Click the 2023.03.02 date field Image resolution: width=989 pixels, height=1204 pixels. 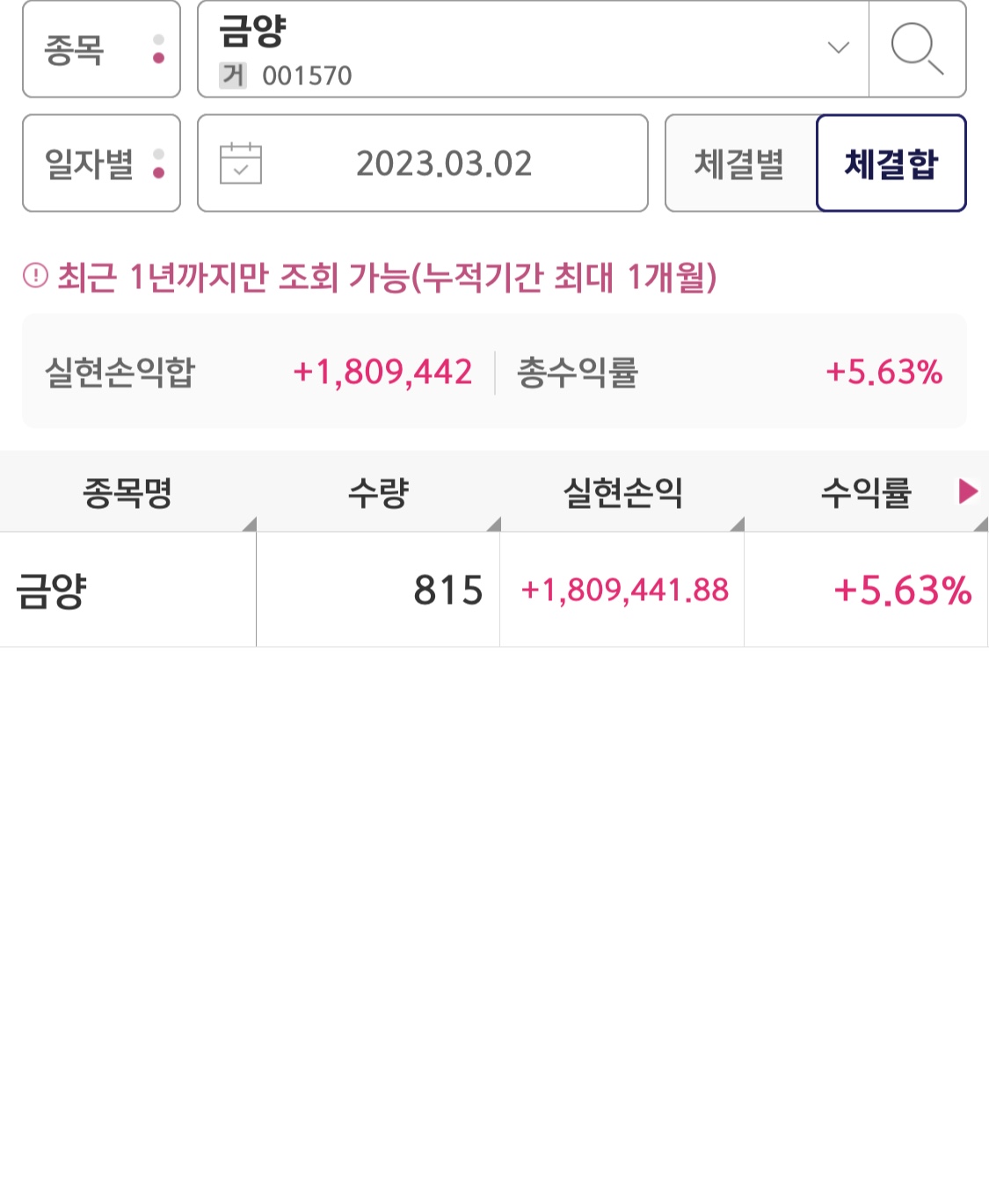(444, 163)
